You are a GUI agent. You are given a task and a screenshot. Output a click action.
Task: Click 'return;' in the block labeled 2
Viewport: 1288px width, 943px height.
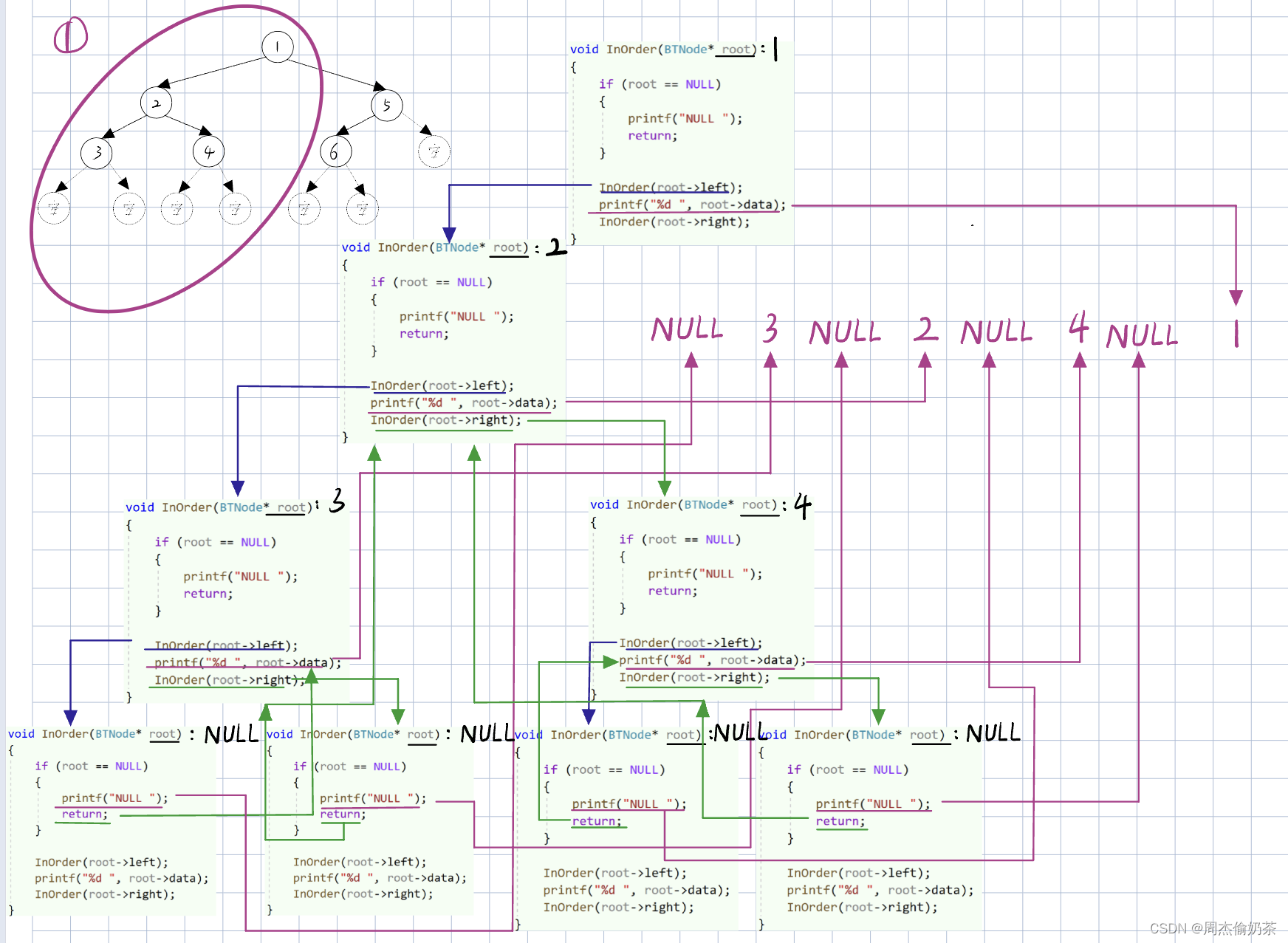click(424, 334)
